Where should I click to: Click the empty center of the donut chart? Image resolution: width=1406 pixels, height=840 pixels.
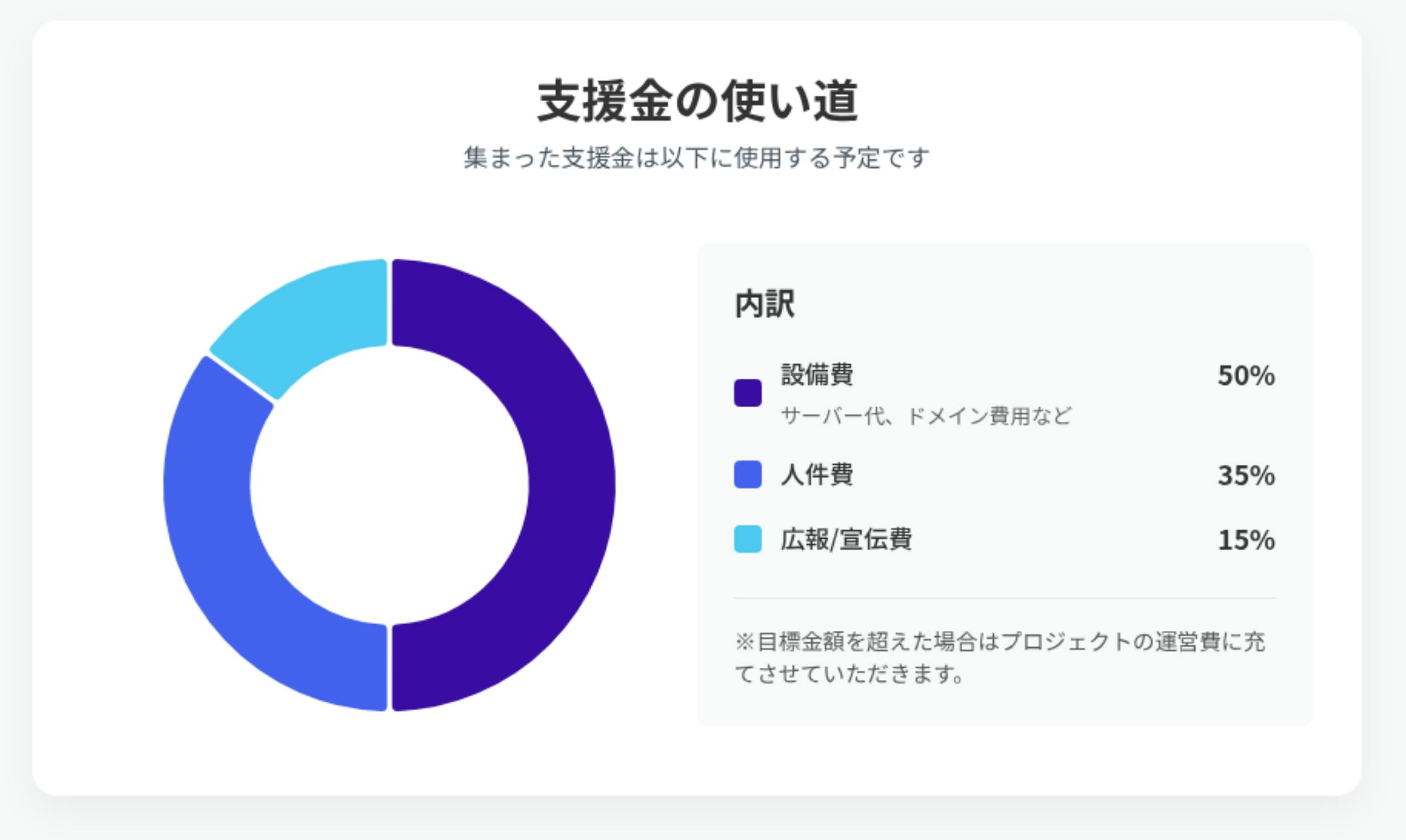[389, 484]
